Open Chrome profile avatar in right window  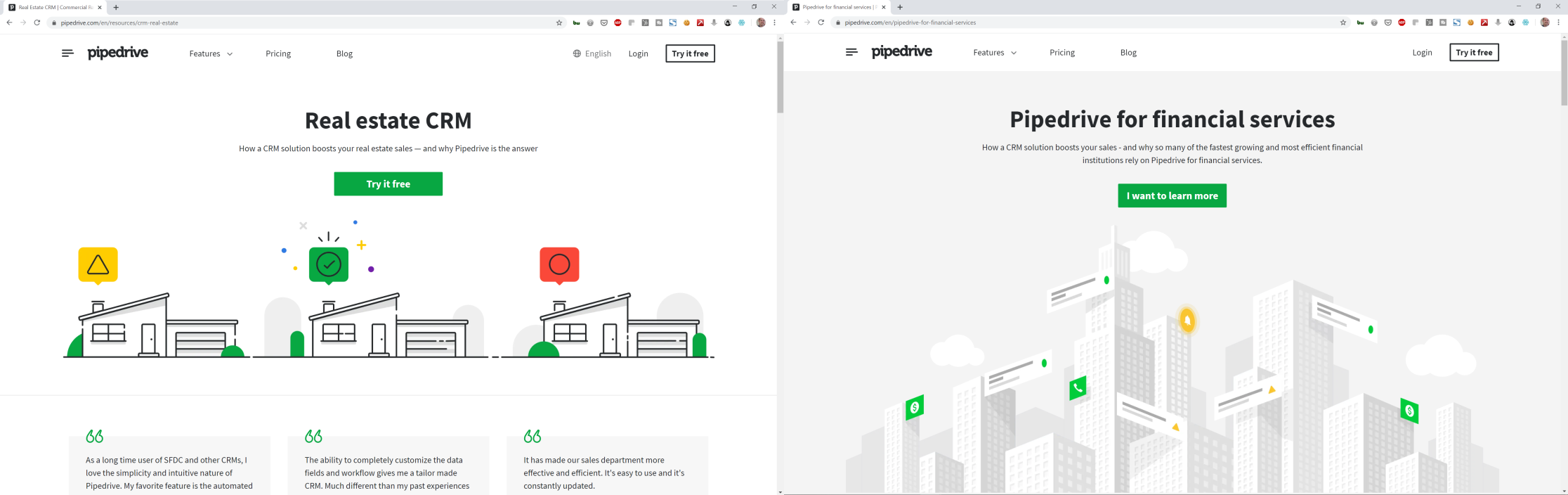(1545, 22)
